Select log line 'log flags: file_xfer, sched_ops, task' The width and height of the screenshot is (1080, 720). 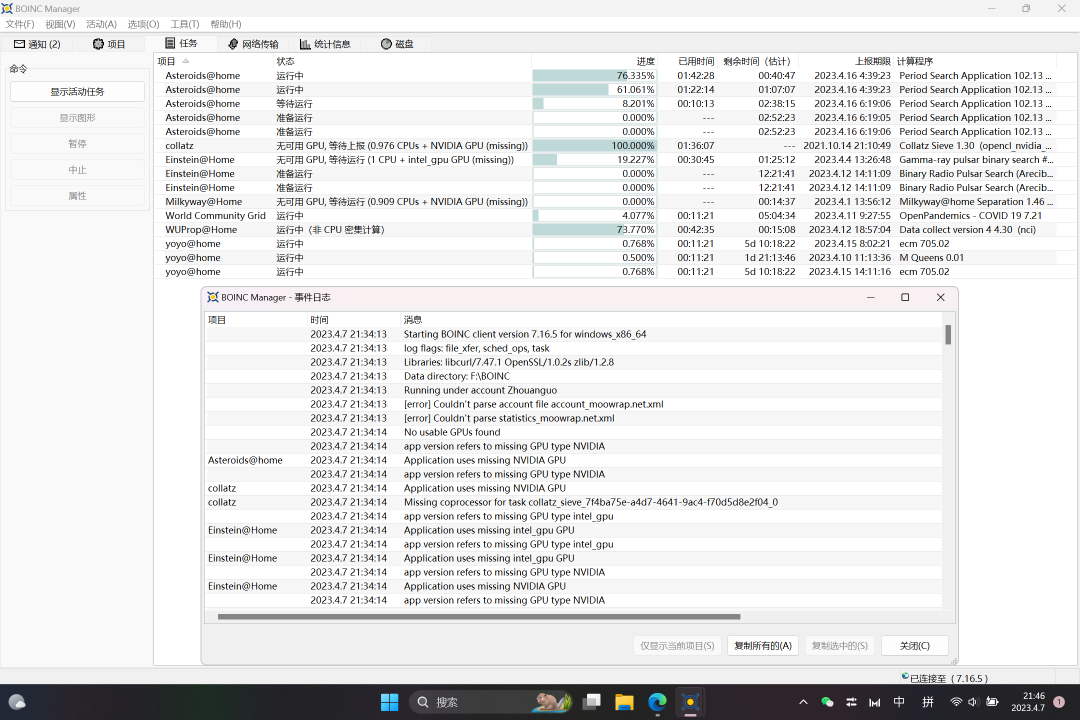[x=574, y=349]
